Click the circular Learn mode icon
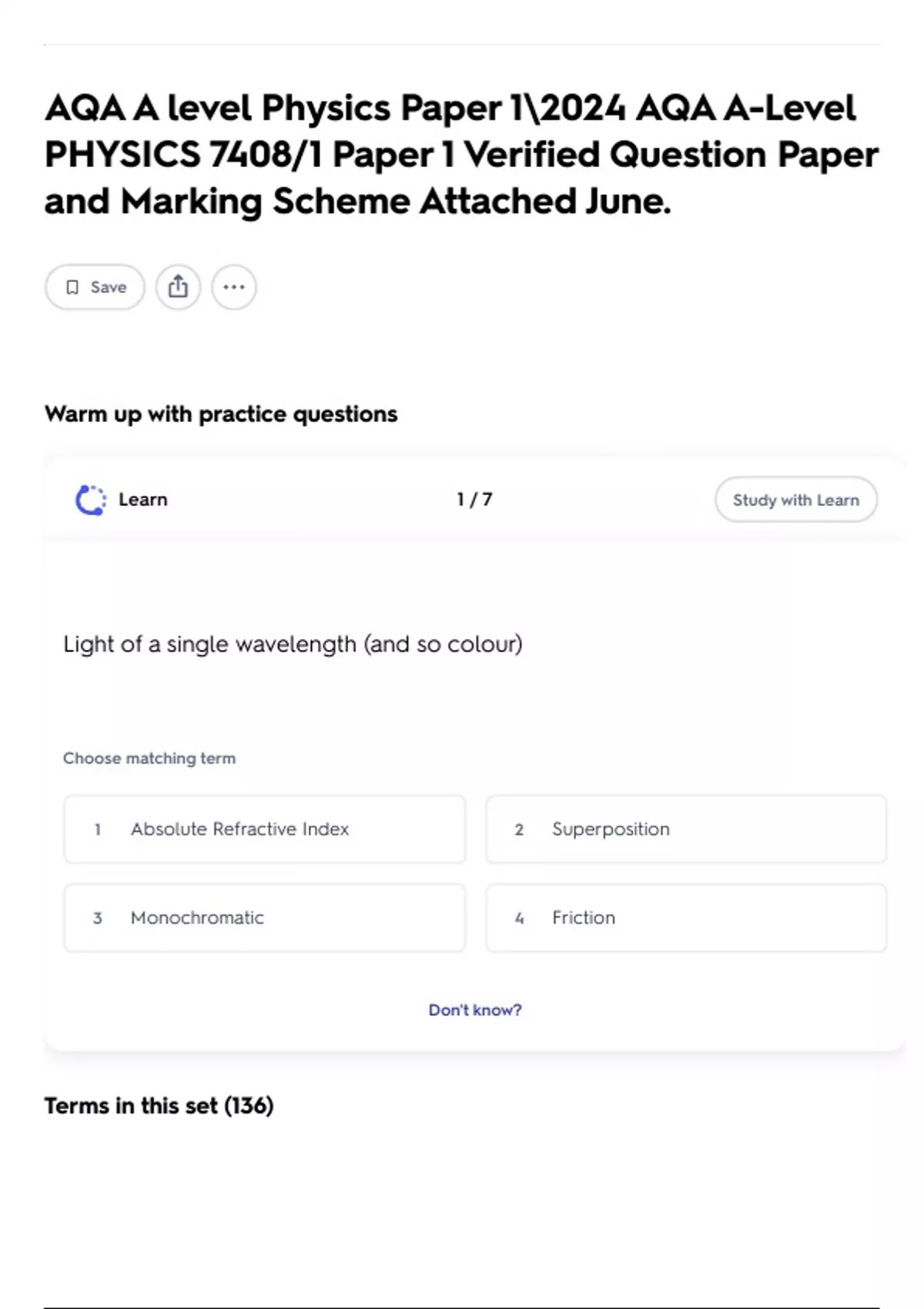 pos(91,500)
